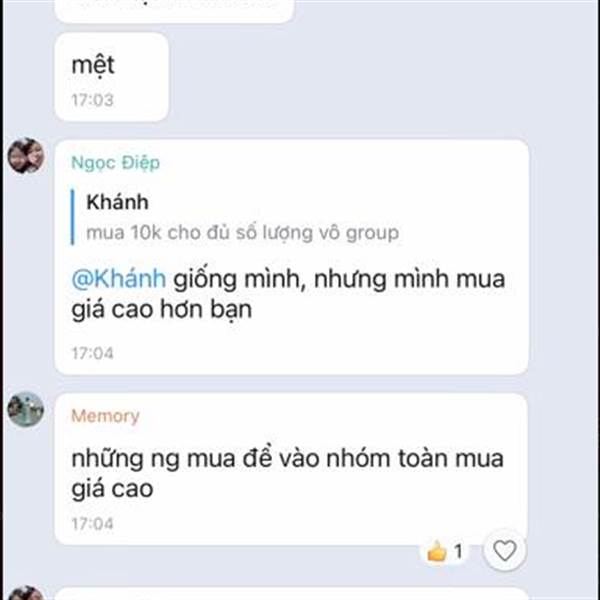Open Memory's avatar photo

[26, 409]
